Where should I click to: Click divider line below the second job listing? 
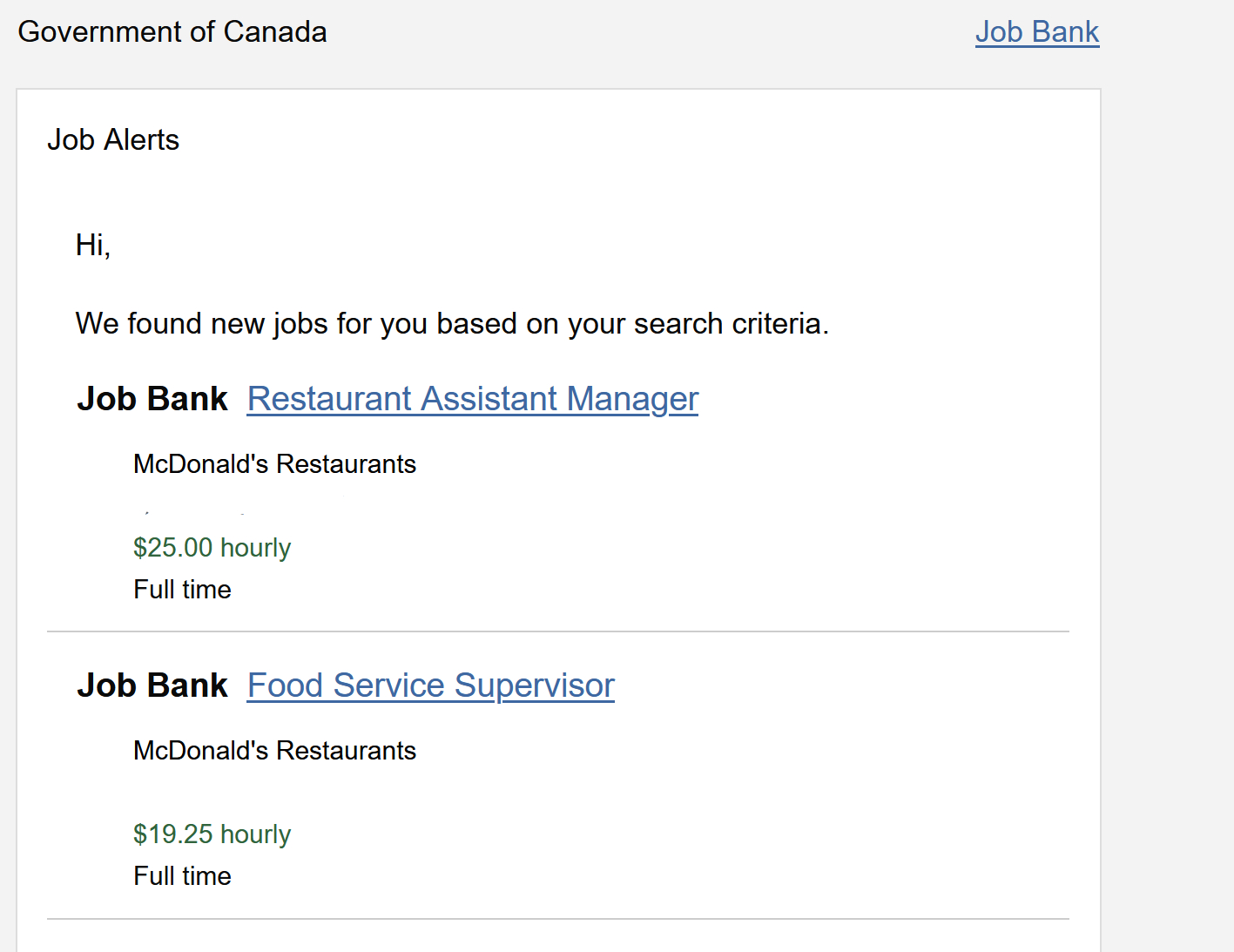(557, 919)
